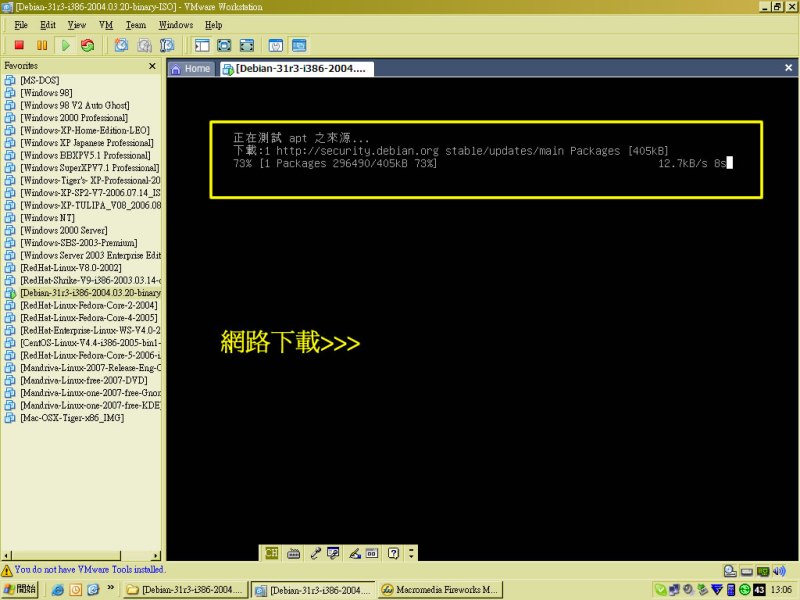This screenshot has height=600, width=800.
Task: Suspend the virtual machine with the pause button
Action: click(x=42, y=45)
